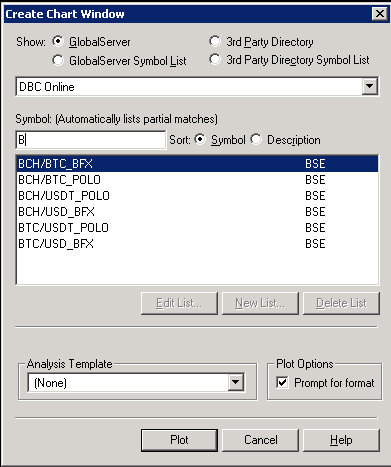Open Help for this dialog
The image size is (391, 467).
pos(341,440)
